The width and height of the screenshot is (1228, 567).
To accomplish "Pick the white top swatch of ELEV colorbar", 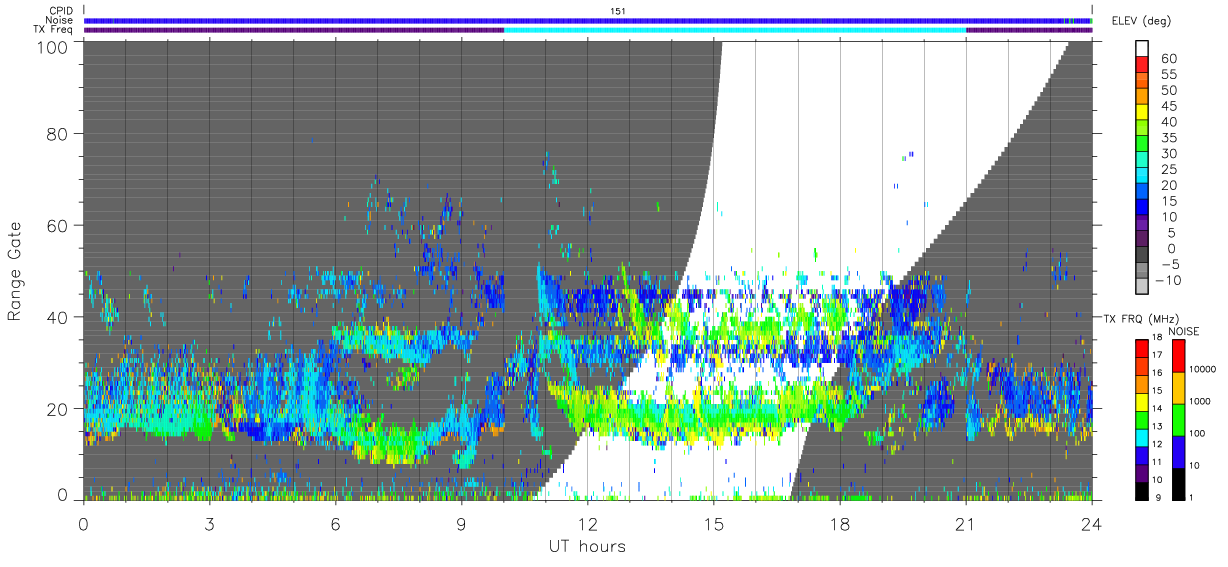I will pyautogui.click(x=1142, y=48).
